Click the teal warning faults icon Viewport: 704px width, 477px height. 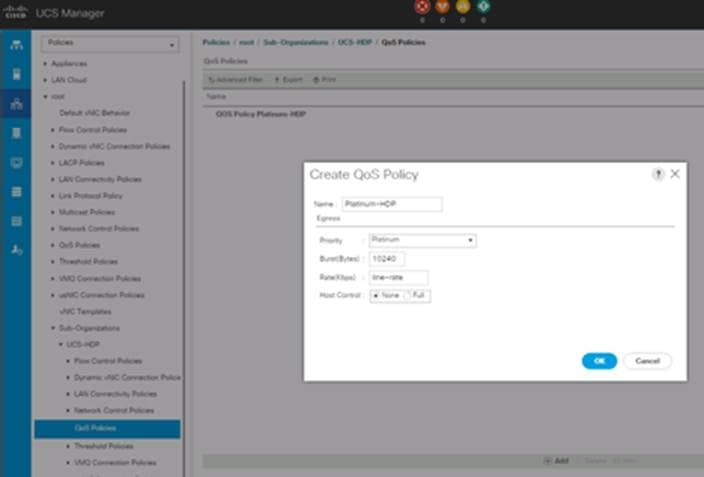483,7
